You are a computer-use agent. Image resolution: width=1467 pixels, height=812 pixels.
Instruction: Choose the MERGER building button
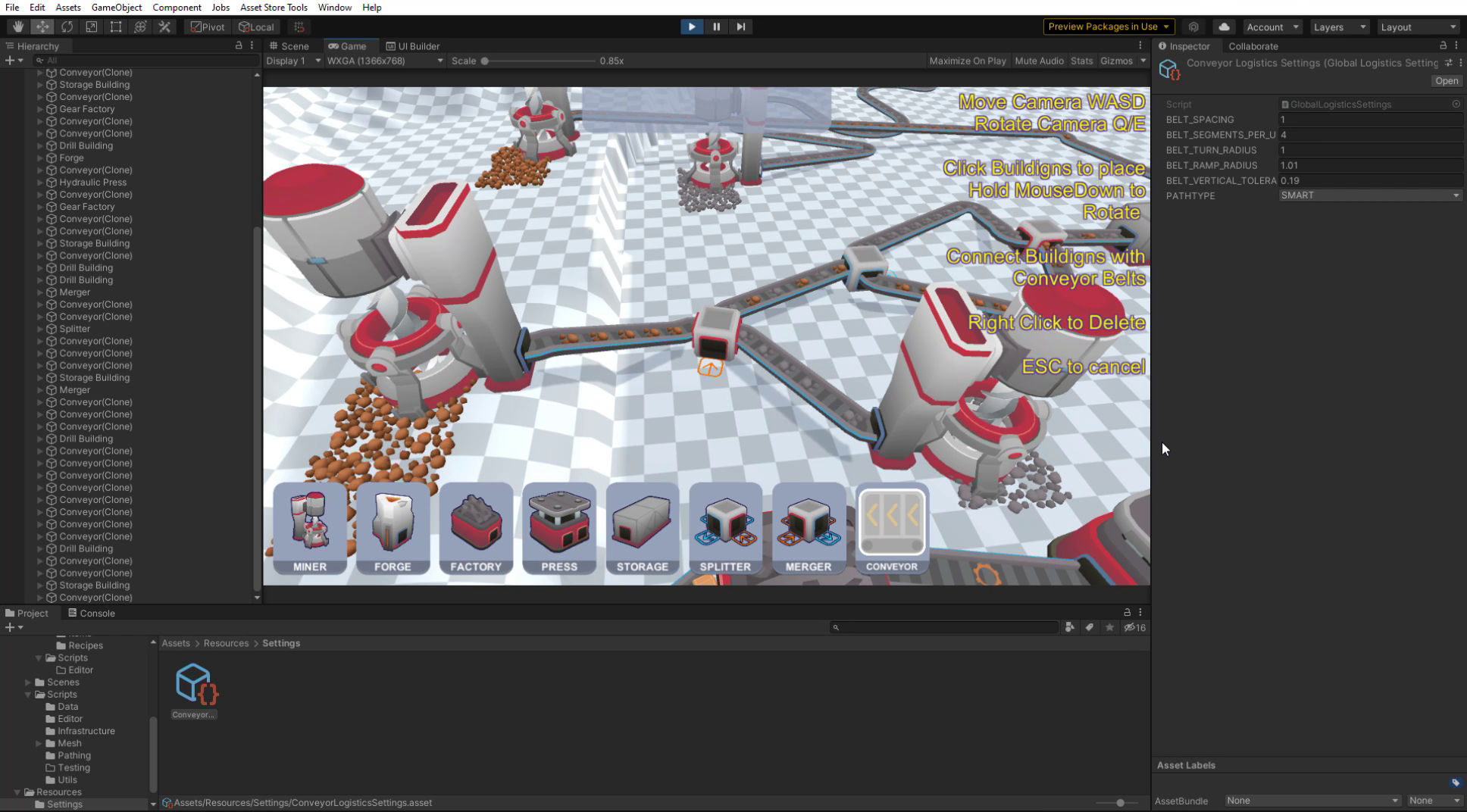click(809, 529)
